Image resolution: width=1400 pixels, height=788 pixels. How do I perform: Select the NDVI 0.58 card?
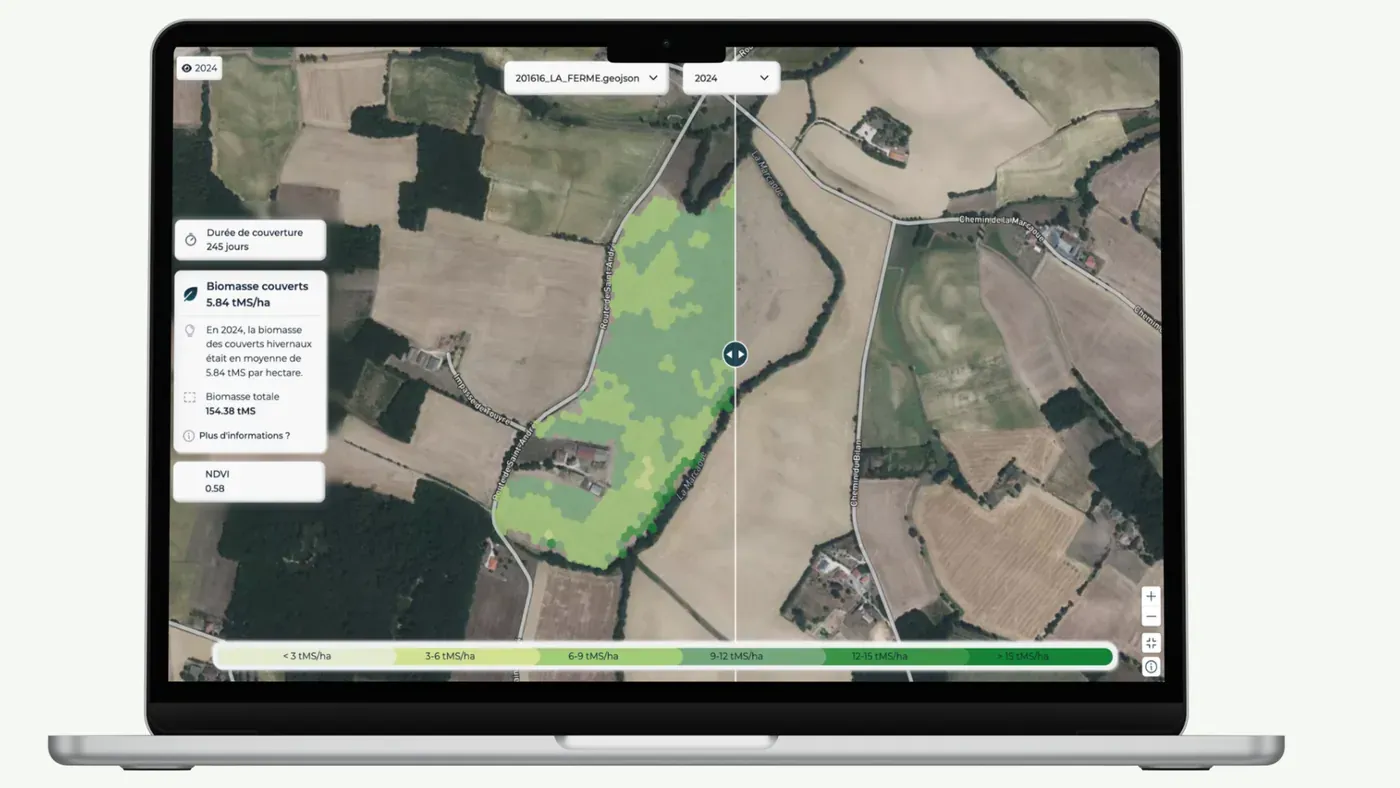tap(249, 481)
